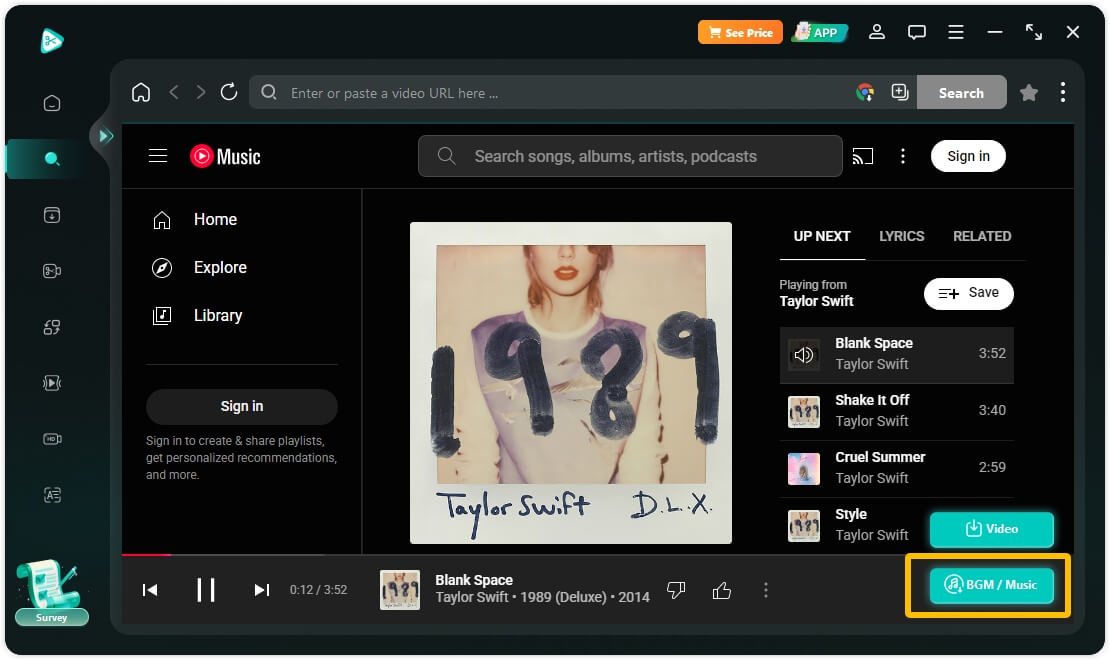Viewport: 1110px width, 660px height.
Task: Select Blank Space in the Up Next queue
Action: tap(896, 355)
